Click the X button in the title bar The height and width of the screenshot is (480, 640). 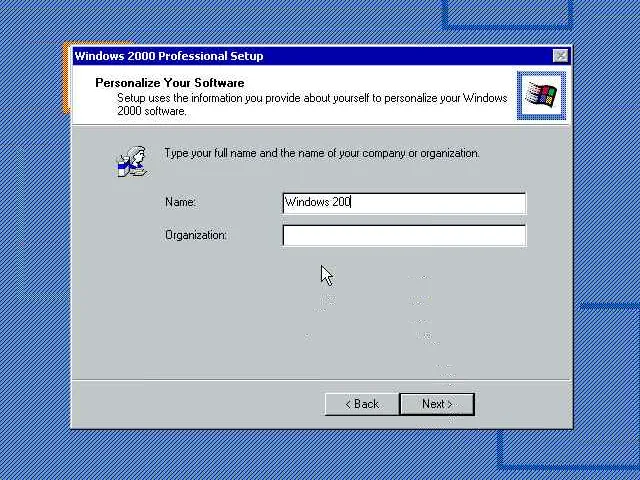click(560, 56)
